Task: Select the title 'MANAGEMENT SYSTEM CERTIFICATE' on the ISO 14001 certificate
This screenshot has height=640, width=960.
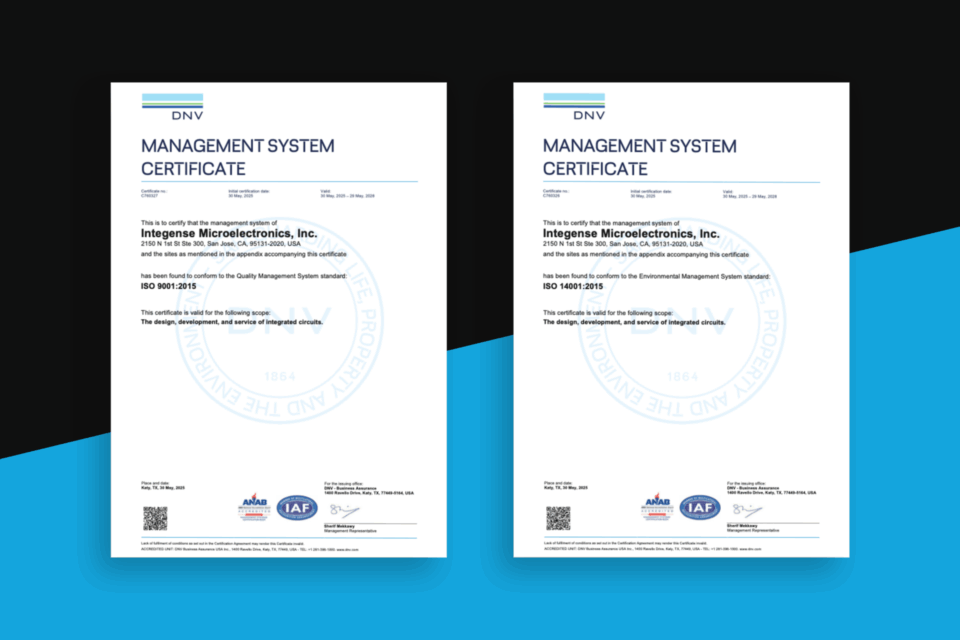Action: [x=639, y=157]
